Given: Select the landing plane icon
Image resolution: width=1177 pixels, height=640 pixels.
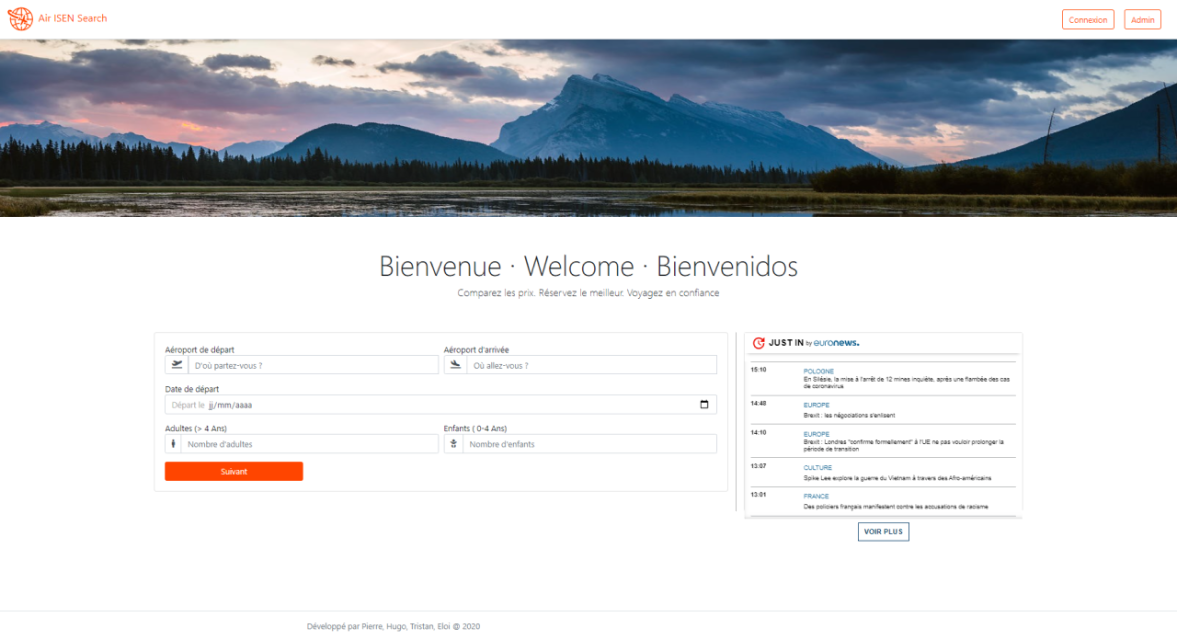Looking at the screenshot, I should 456,364.
